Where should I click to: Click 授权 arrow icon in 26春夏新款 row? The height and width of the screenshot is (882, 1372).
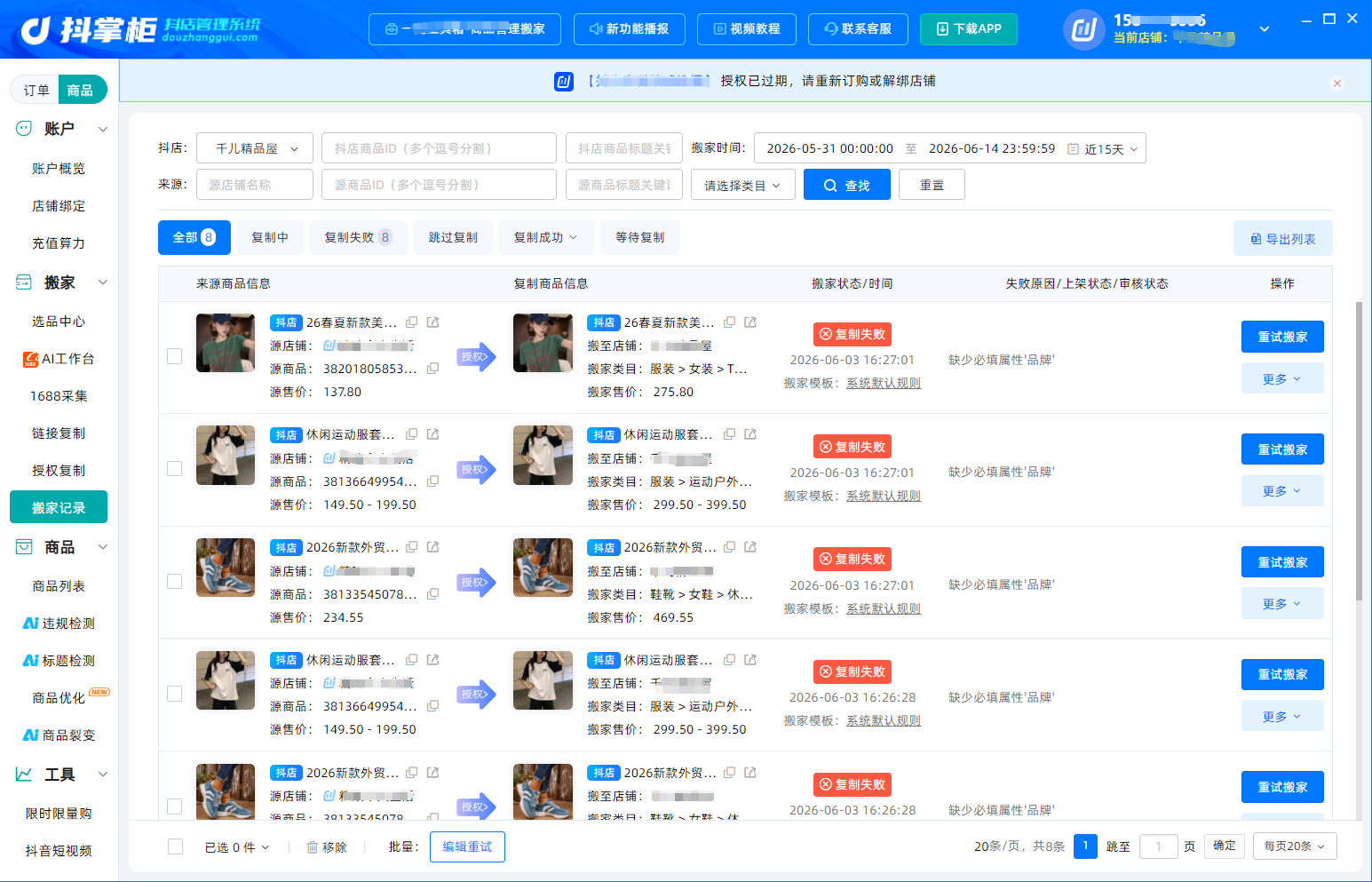[476, 357]
